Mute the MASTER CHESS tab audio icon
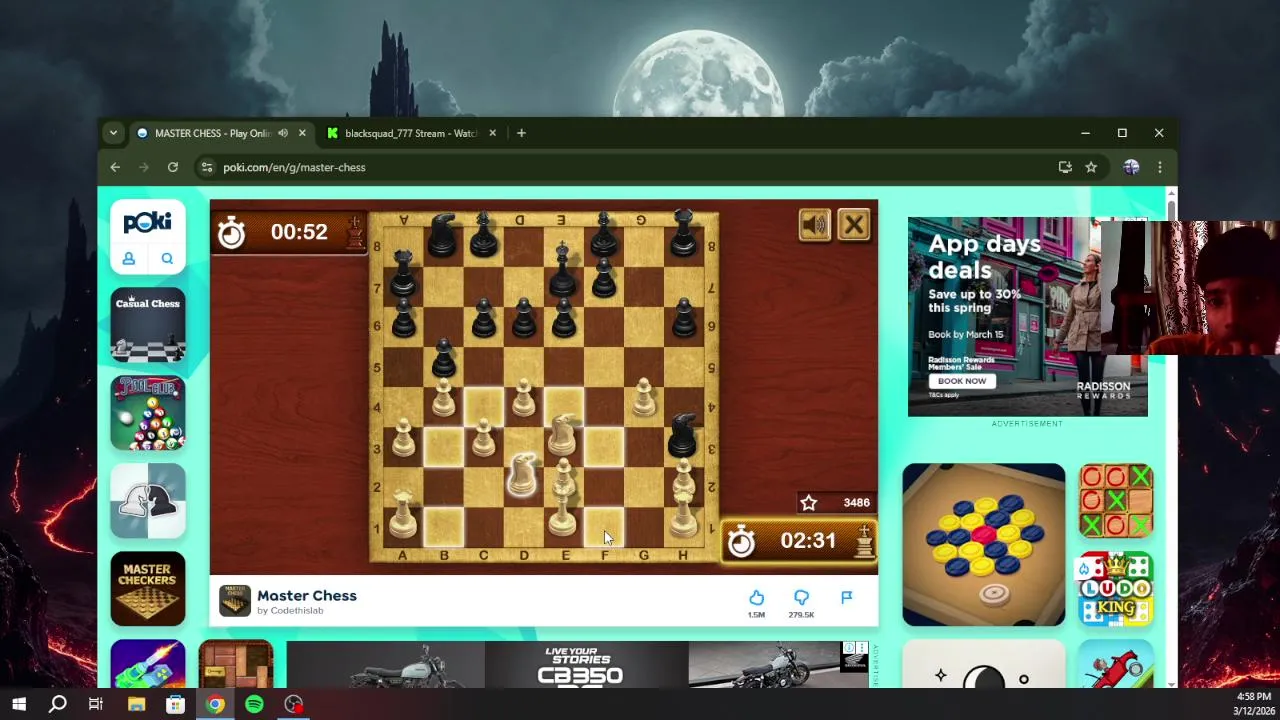The image size is (1280, 720). click(283, 133)
